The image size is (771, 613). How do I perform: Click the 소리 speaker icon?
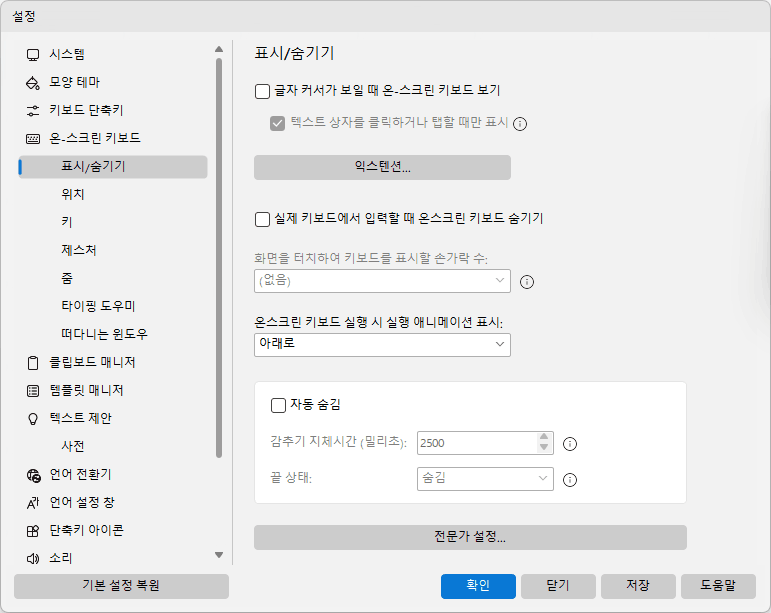coord(33,558)
